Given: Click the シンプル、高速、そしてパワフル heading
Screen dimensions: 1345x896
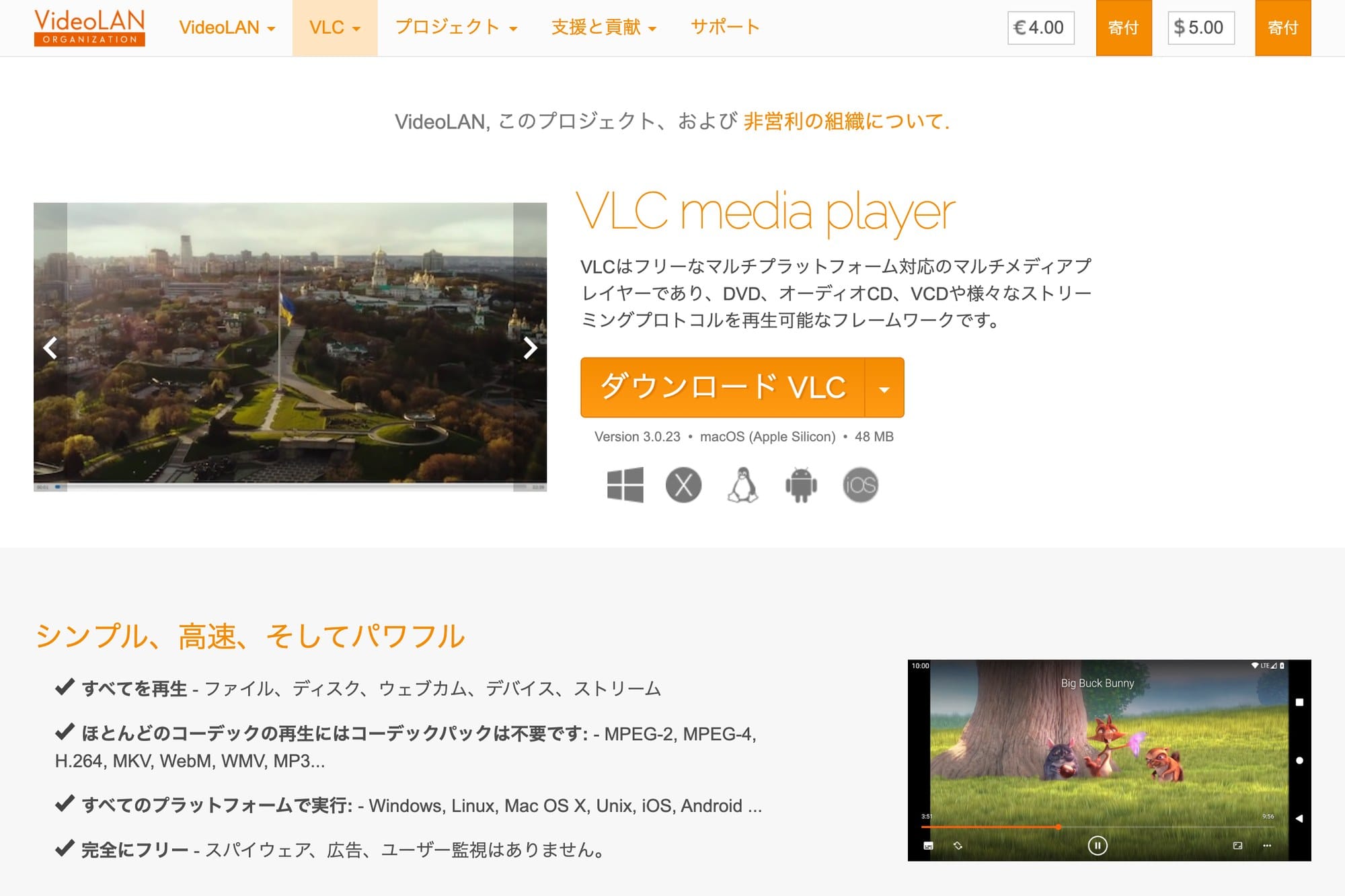Looking at the screenshot, I should tap(249, 637).
